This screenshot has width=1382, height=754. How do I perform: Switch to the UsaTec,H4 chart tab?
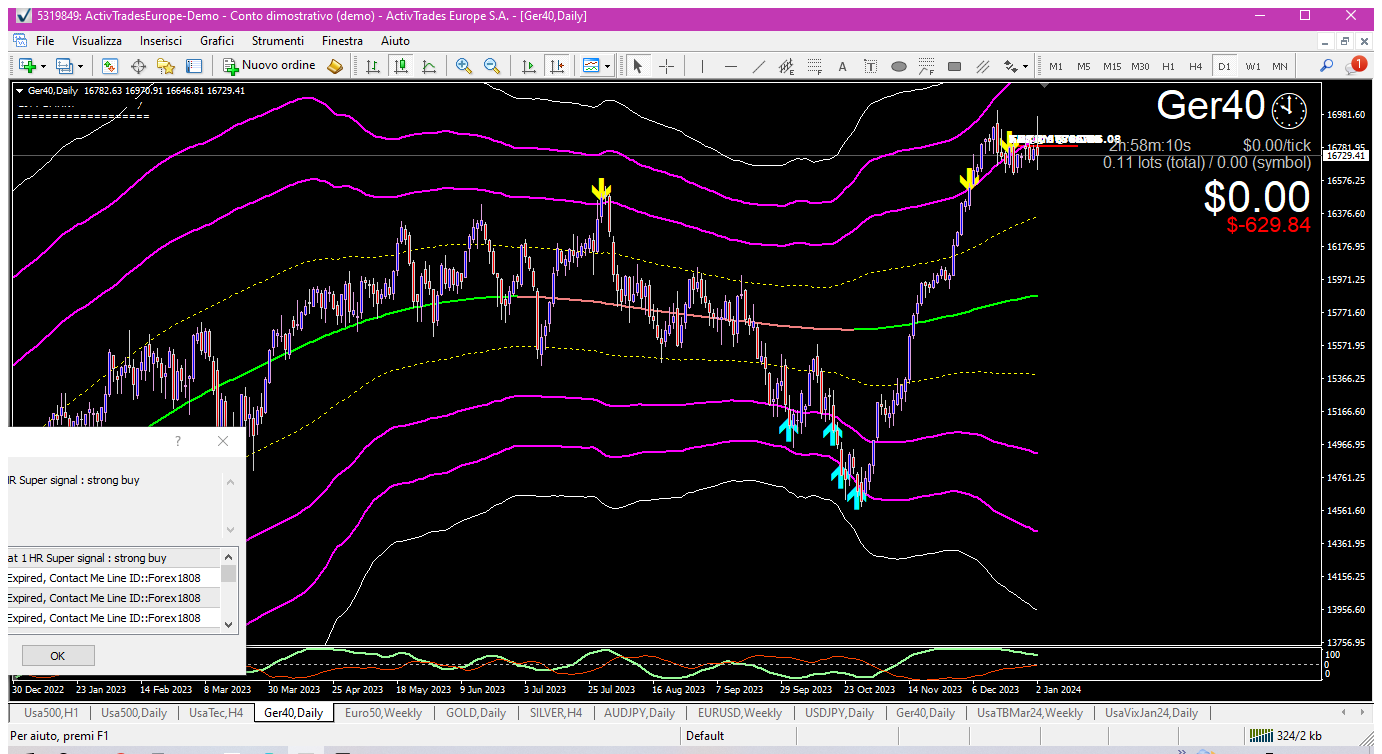pyautogui.click(x=216, y=713)
